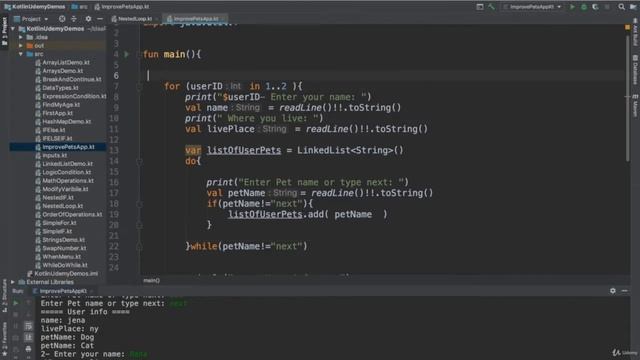Open LinkedListDemo.kt file
This screenshot has height=360, width=640.
click(x=67, y=164)
